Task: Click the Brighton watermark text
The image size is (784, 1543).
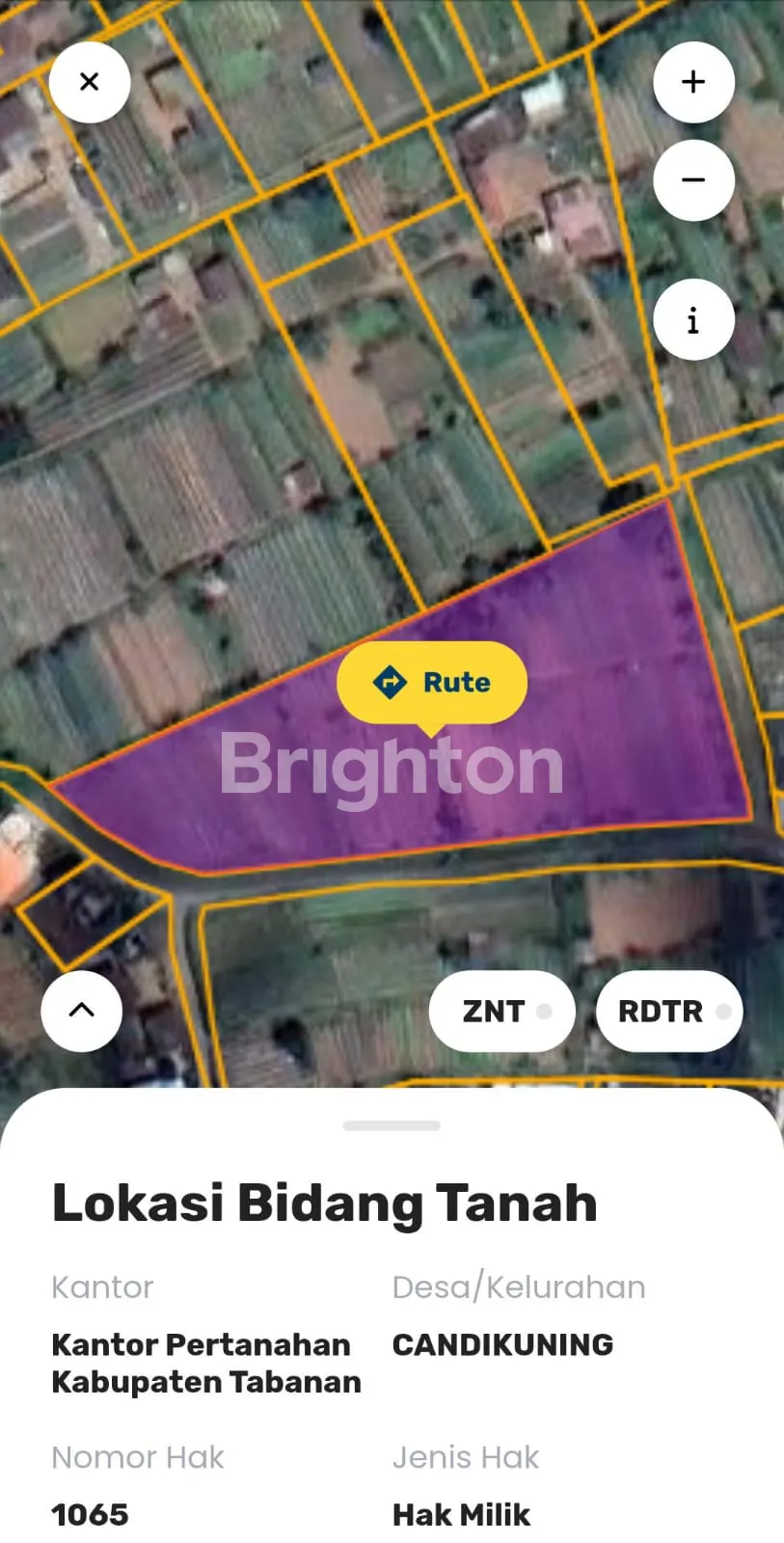Action: 392,768
